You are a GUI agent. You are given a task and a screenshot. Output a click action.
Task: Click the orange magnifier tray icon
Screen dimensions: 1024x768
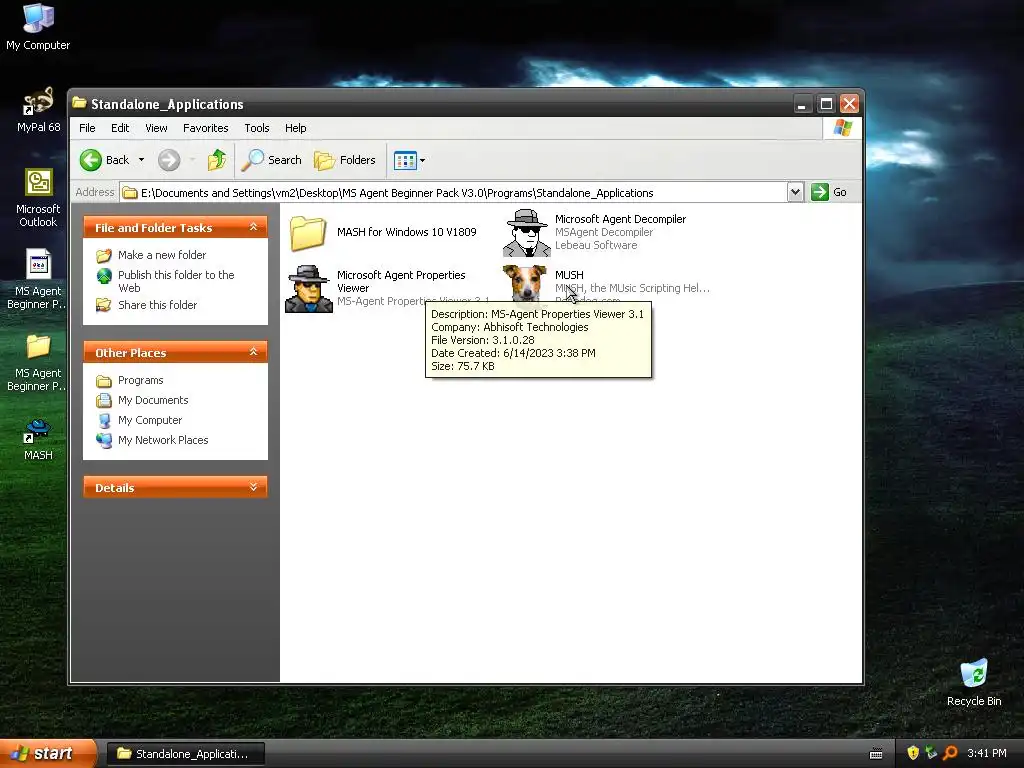pos(950,753)
